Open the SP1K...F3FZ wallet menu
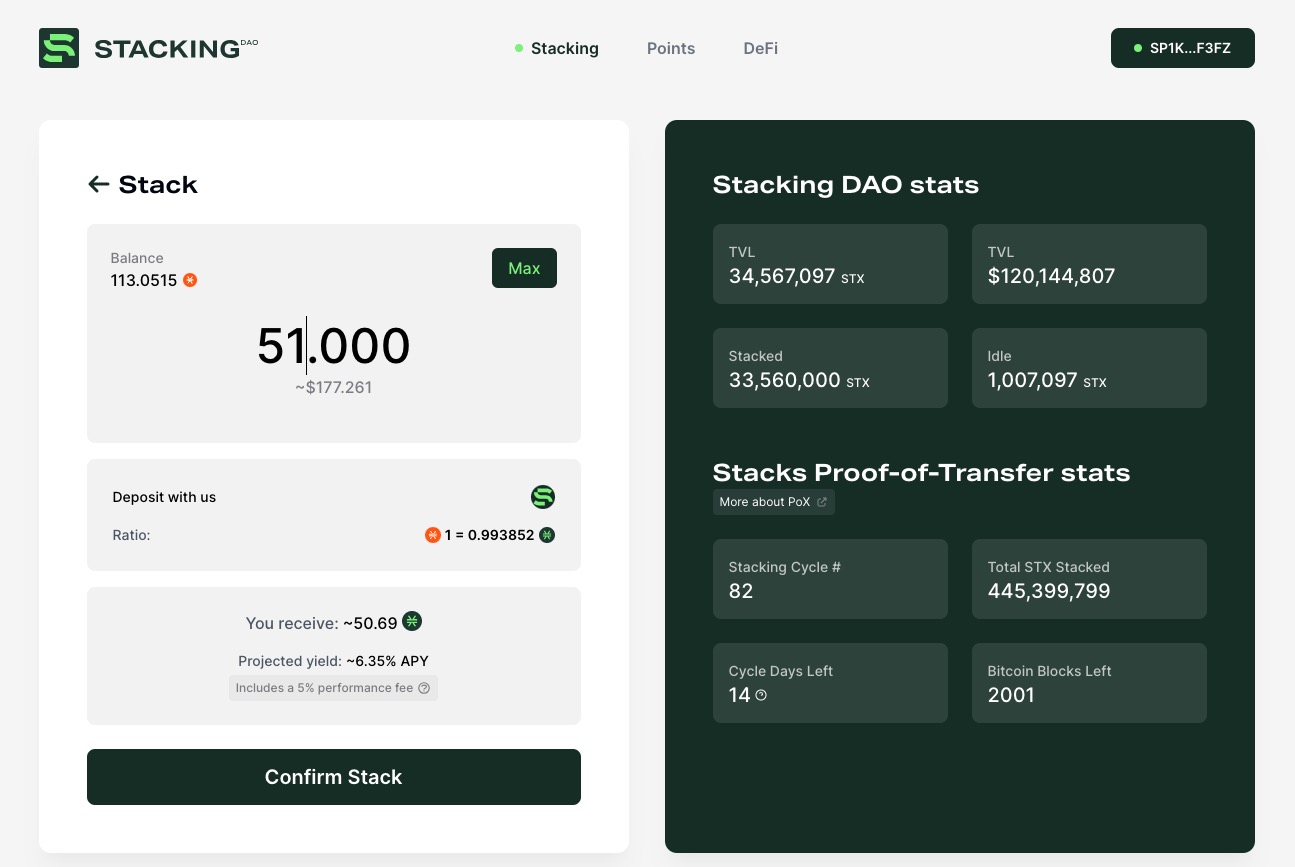The width and height of the screenshot is (1295, 867). point(1183,48)
